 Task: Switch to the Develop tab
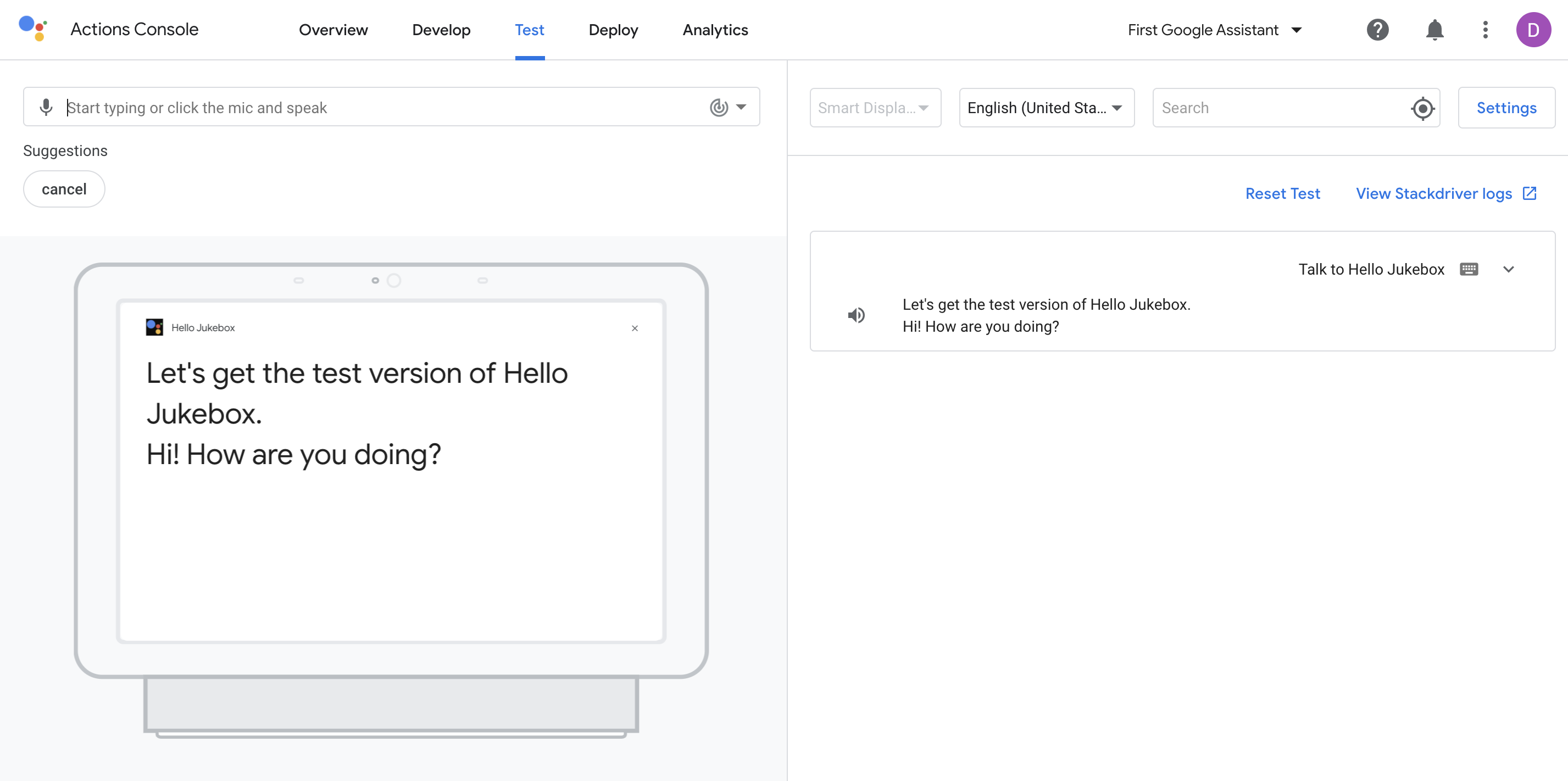[x=441, y=30]
